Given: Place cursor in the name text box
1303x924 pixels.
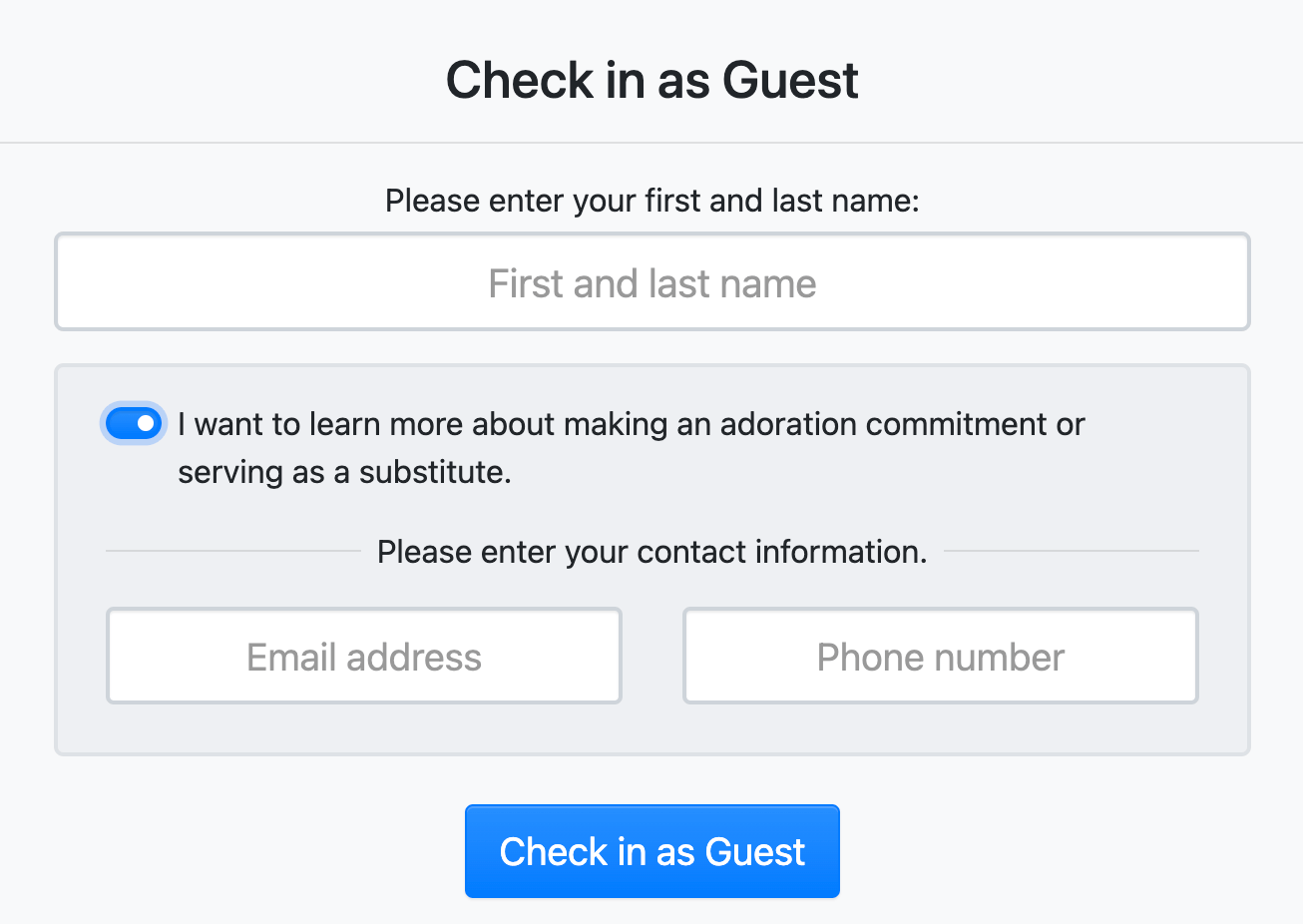Looking at the screenshot, I should (651, 282).
